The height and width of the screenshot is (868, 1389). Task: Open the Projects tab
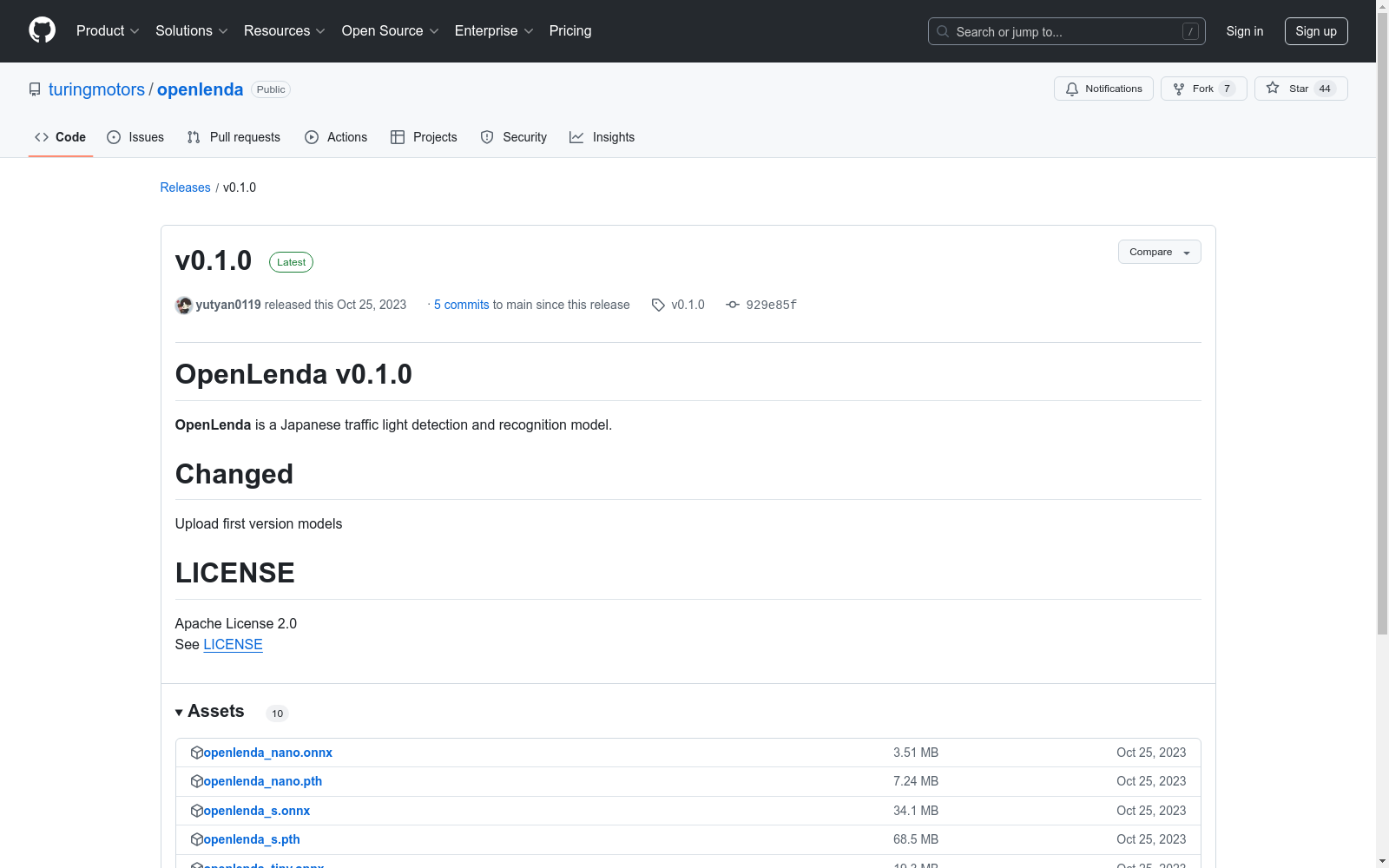(x=424, y=137)
